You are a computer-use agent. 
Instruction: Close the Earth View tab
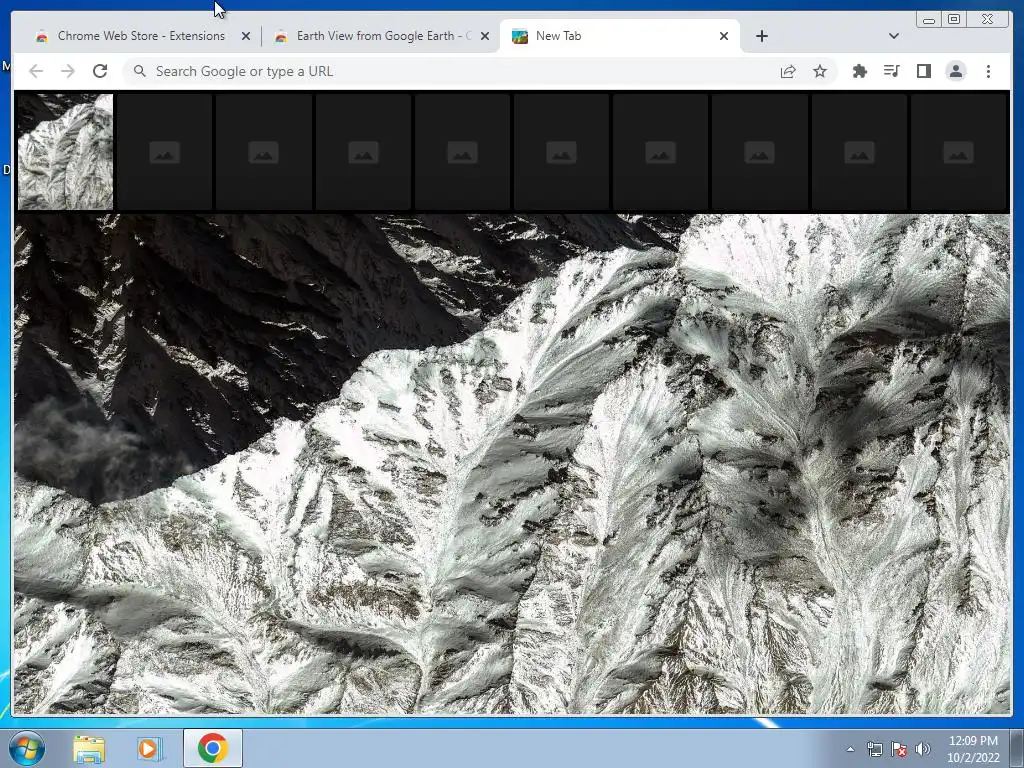[x=485, y=37]
